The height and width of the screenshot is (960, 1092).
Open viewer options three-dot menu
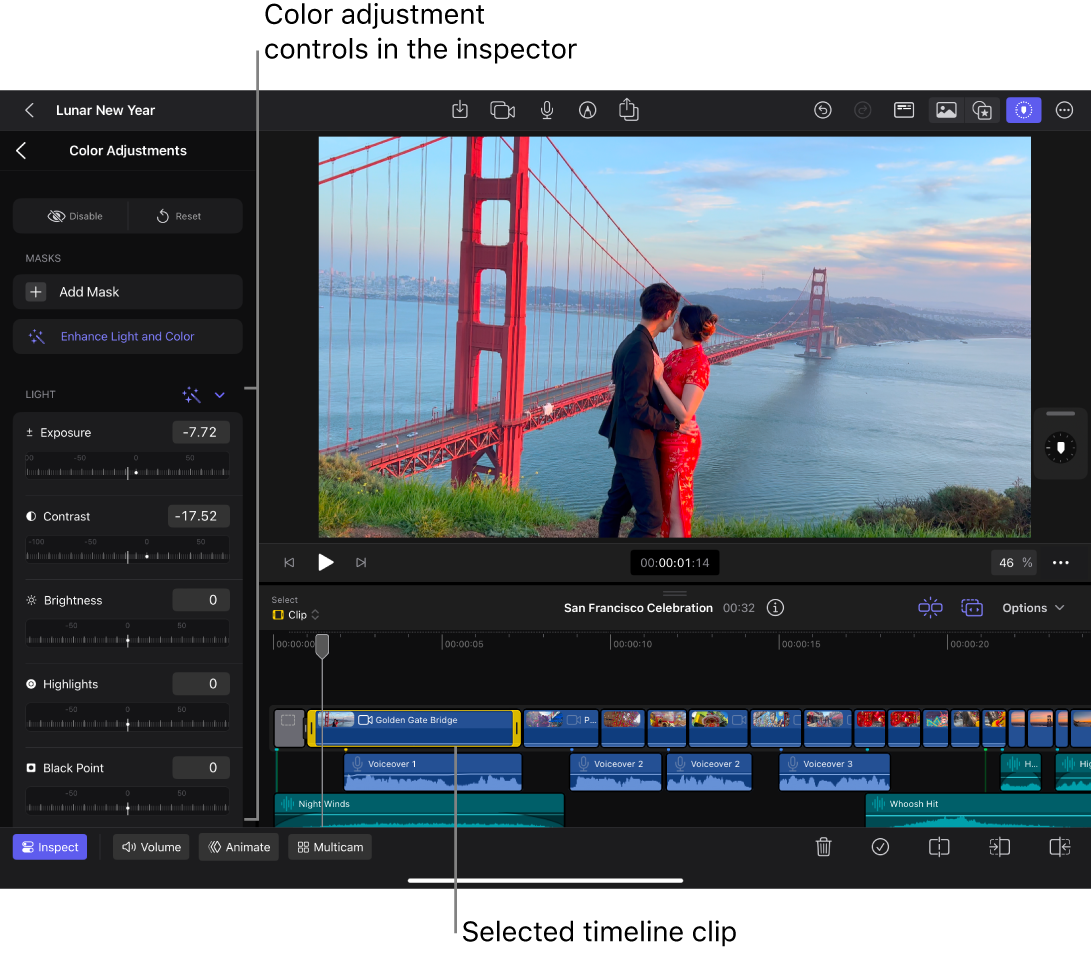coord(1060,563)
